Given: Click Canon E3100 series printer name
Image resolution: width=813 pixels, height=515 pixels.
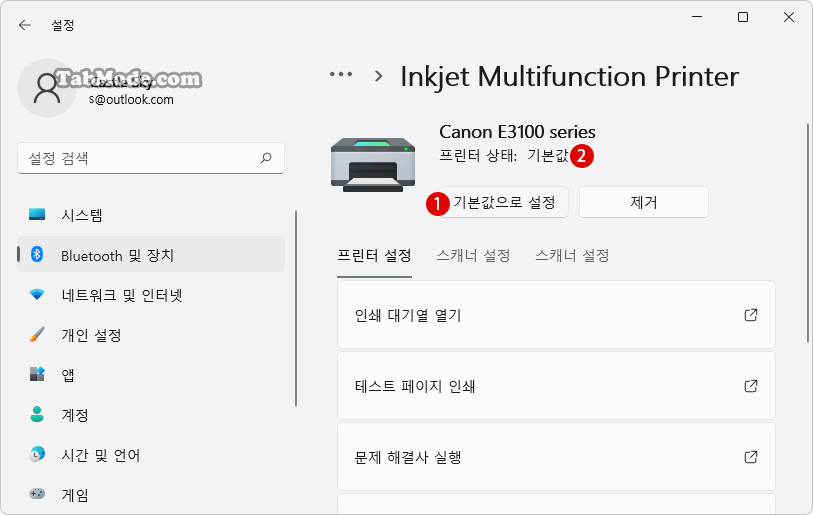Looking at the screenshot, I should pyautogui.click(x=517, y=132).
